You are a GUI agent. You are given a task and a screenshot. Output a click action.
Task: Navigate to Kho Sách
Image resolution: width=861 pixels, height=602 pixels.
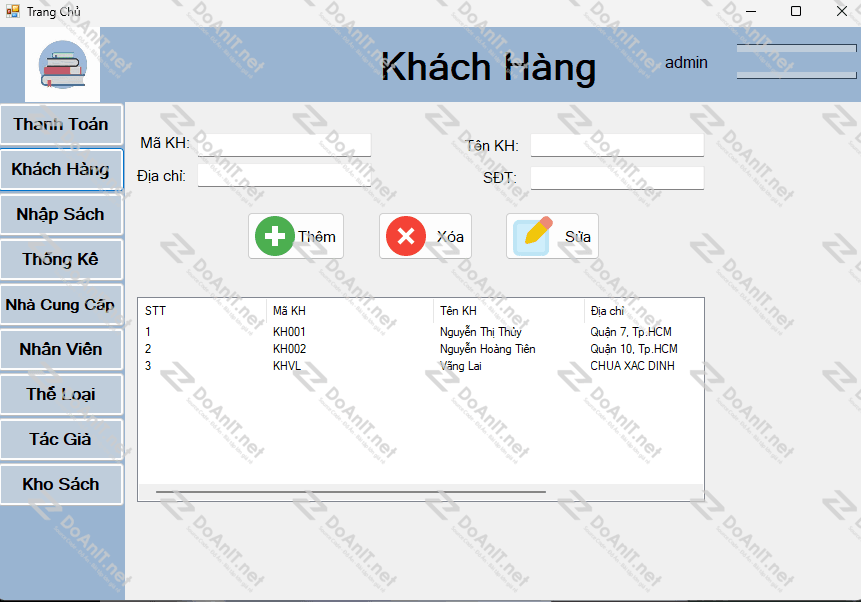[61, 484]
